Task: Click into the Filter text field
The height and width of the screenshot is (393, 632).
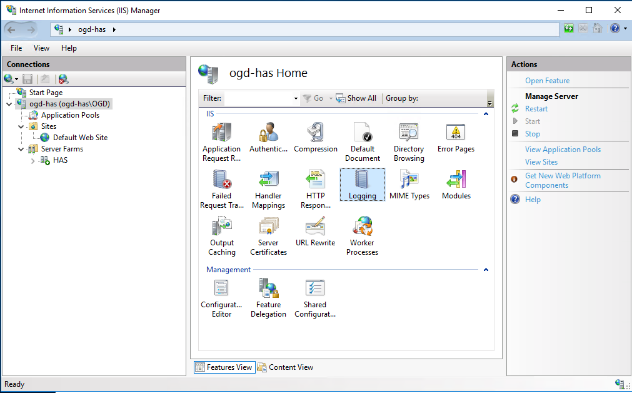Action: pos(258,98)
